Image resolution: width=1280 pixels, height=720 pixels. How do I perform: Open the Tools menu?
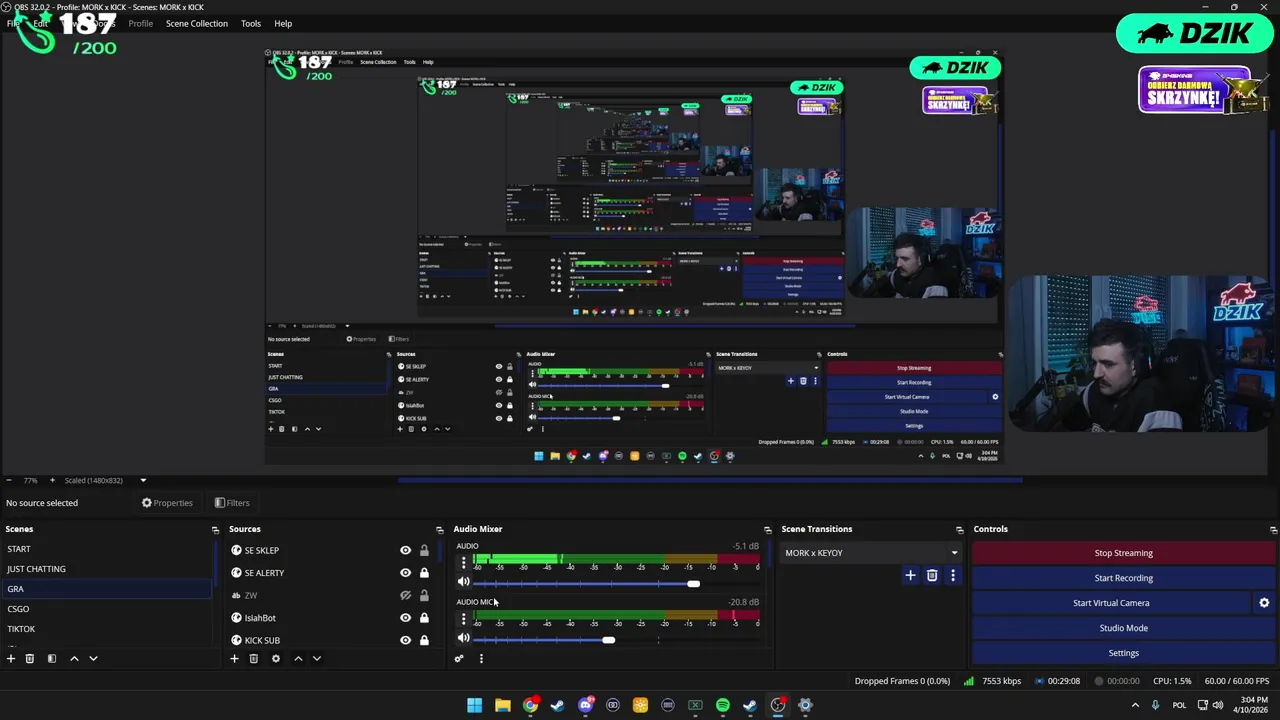(251, 23)
